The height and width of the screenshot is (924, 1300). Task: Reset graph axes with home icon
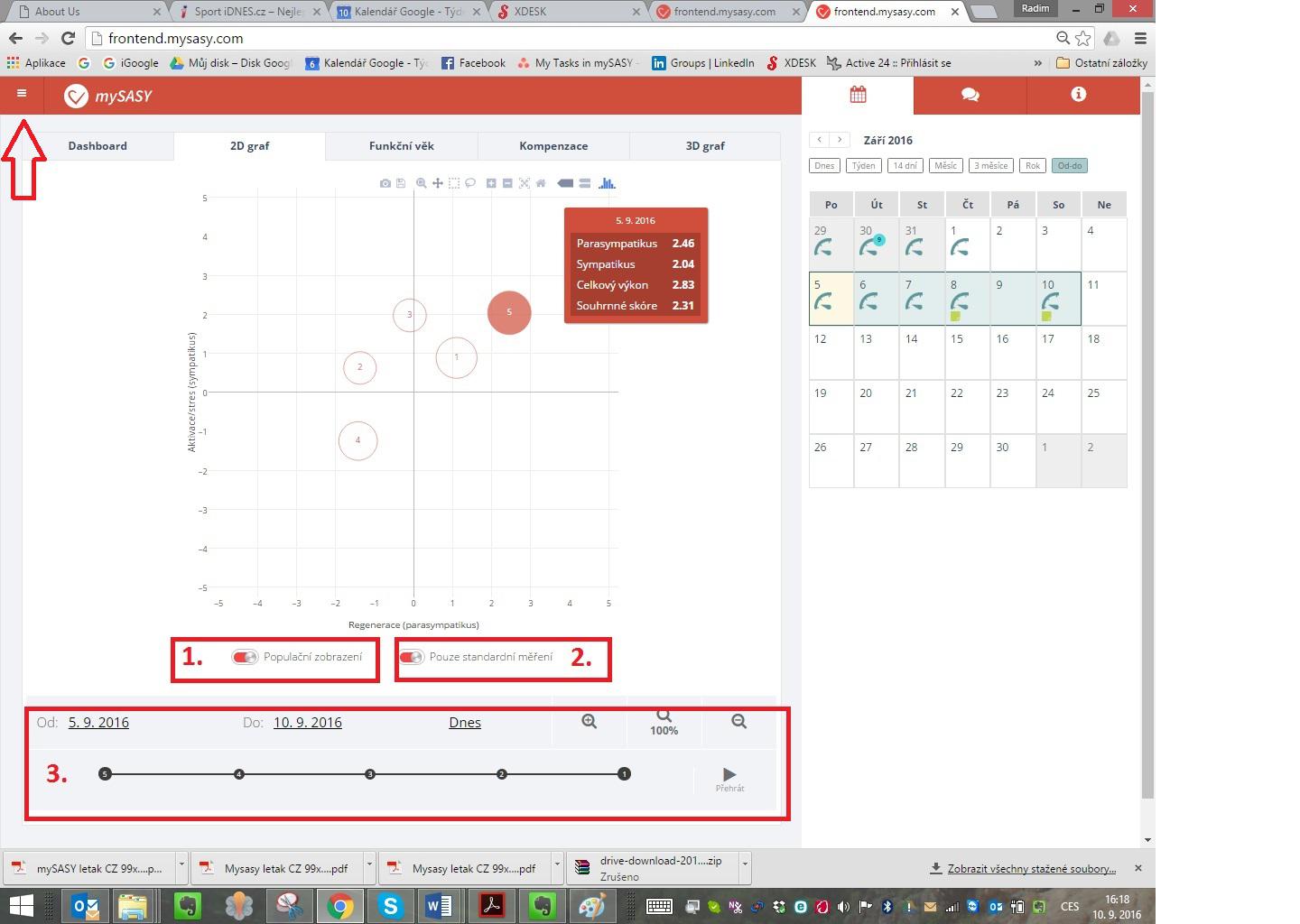[x=541, y=183]
